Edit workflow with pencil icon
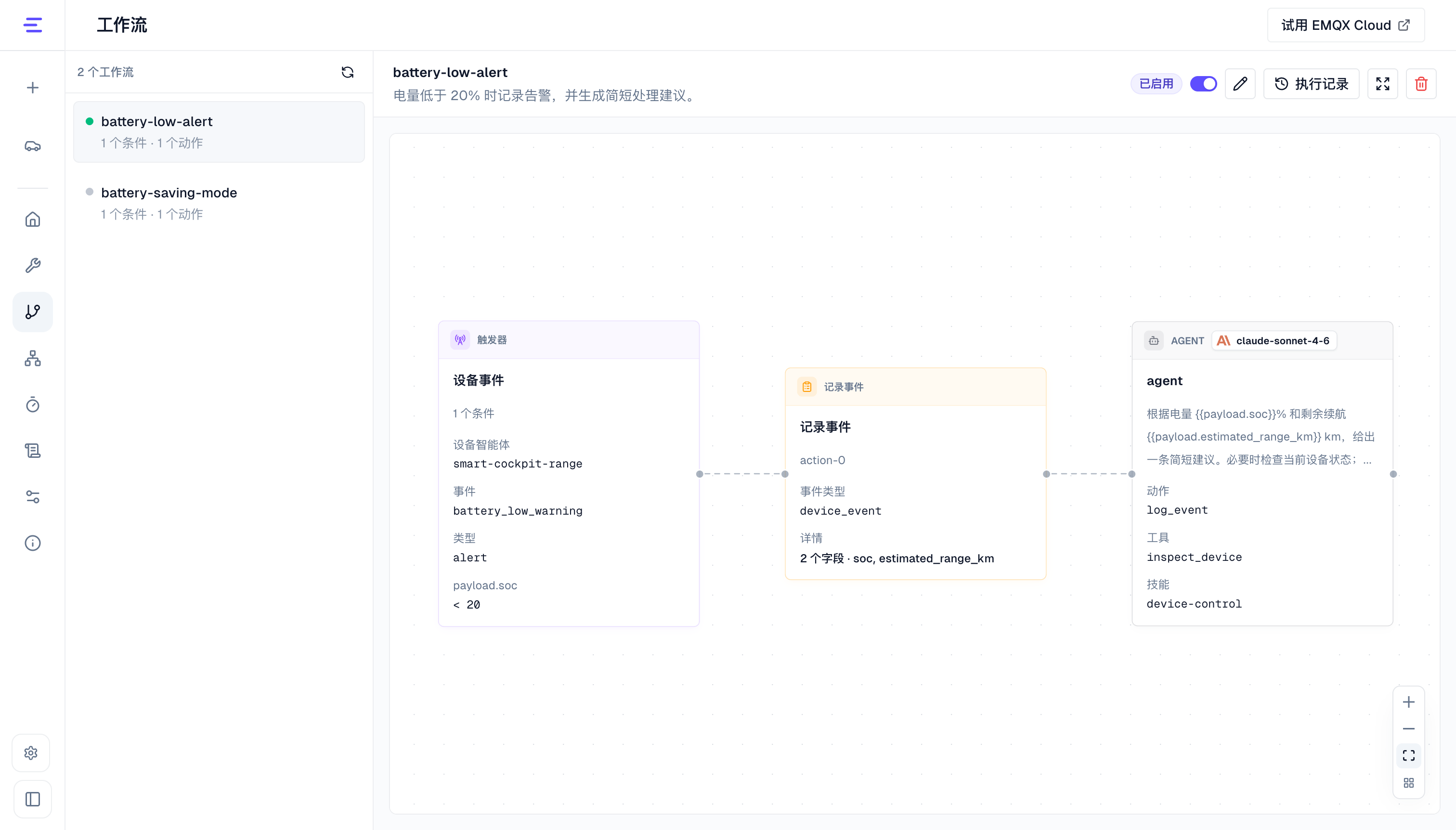This screenshot has height=830, width=1456. click(1240, 84)
